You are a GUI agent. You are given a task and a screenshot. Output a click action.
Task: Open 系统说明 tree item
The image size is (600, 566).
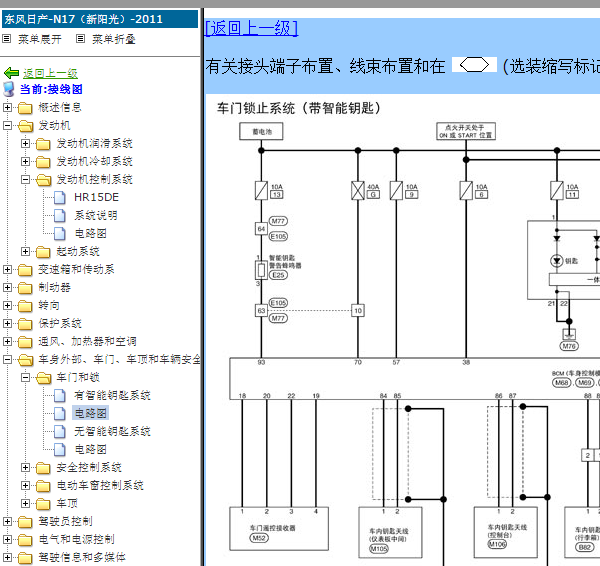click(96, 215)
